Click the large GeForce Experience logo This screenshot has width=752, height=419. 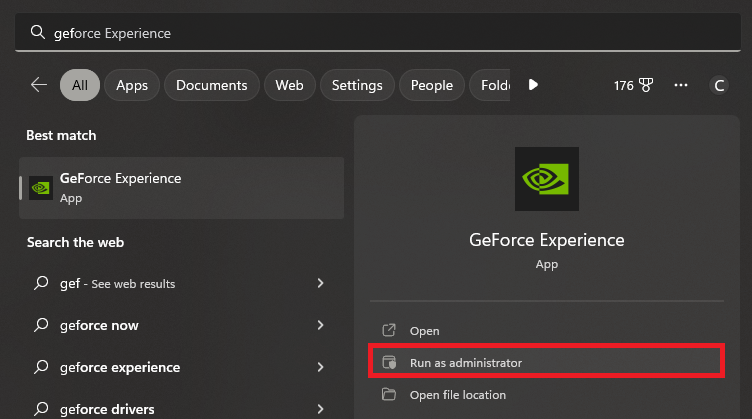[x=546, y=179]
